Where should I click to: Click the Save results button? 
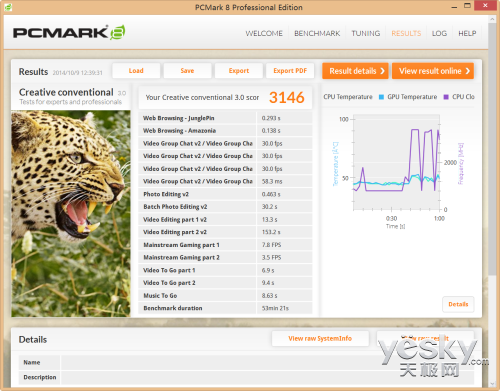187,71
